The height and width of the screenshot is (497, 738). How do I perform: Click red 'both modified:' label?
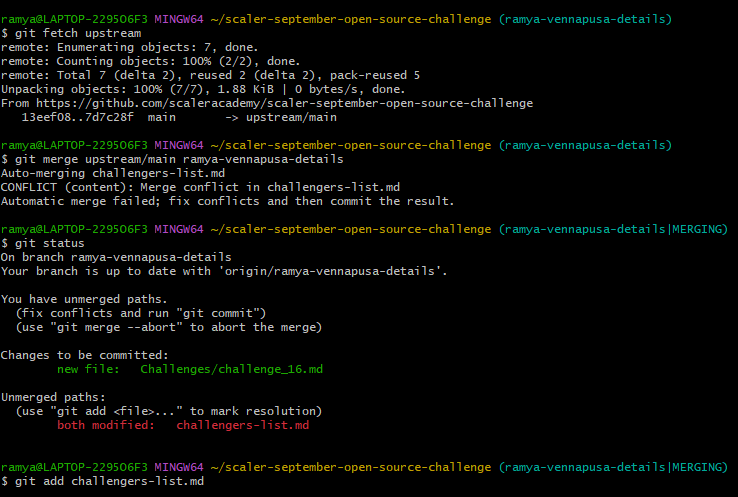[x=106, y=425]
